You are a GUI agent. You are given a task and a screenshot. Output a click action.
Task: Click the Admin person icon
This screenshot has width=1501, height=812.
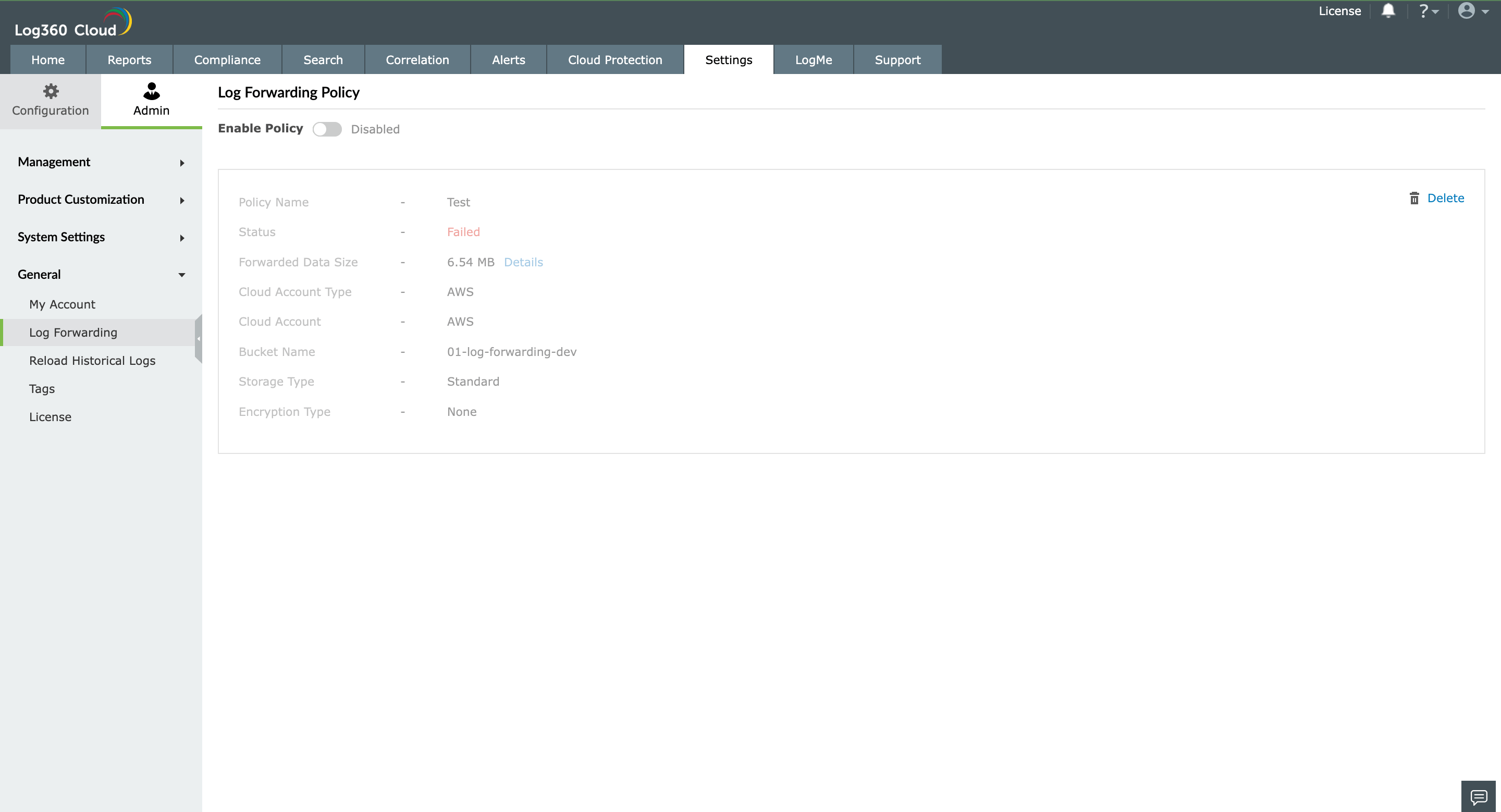pos(151,91)
